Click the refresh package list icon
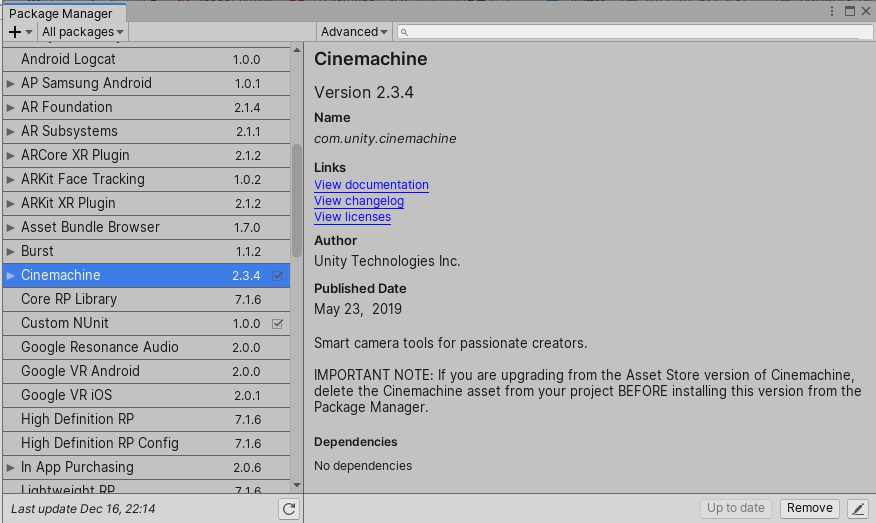The height and width of the screenshot is (523, 876). (x=289, y=509)
